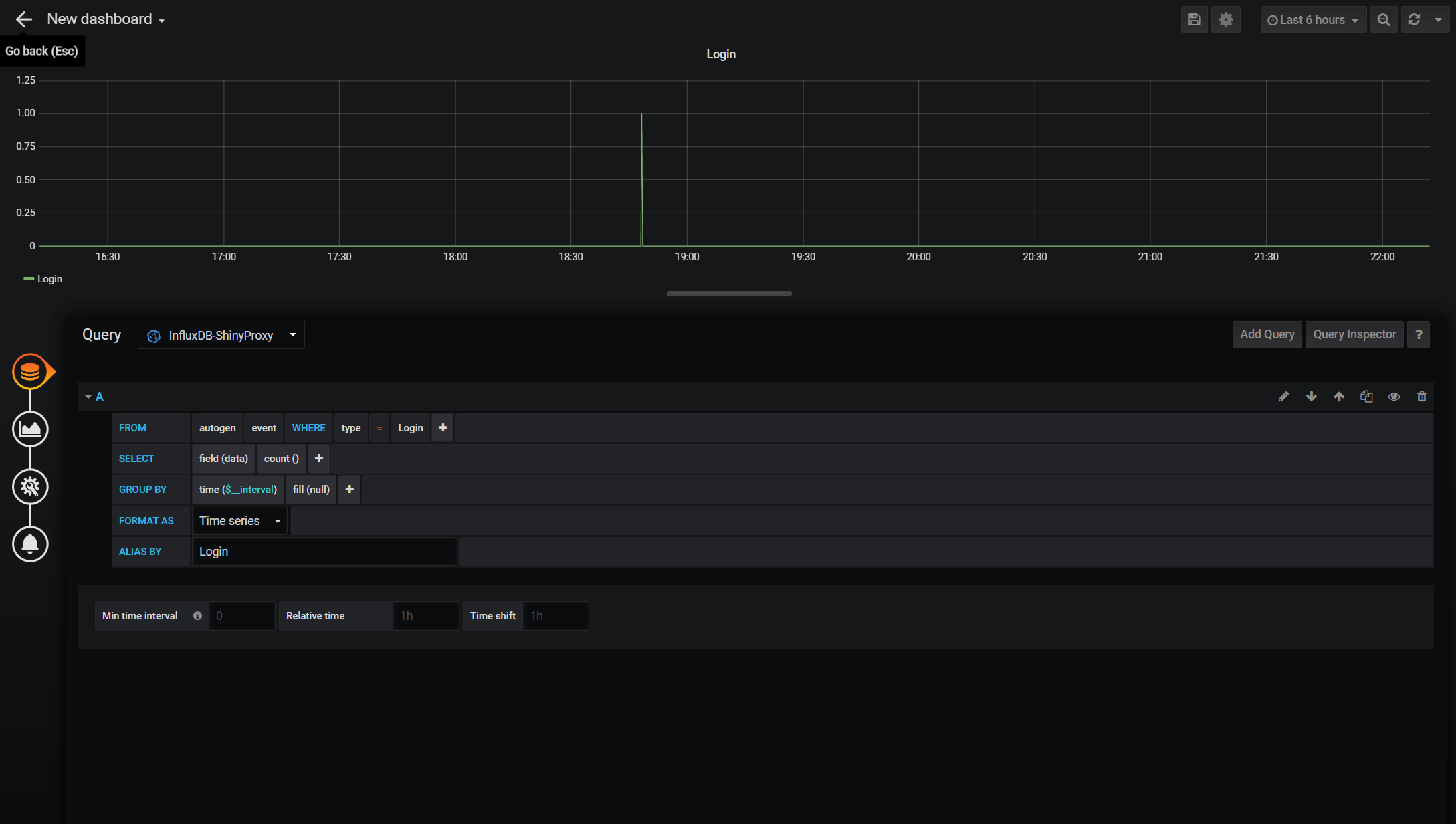Image resolution: width=1456 pixels, height=824 pixels.
Task: Toggle Login series in legend
Action: (x=49, y=279)
